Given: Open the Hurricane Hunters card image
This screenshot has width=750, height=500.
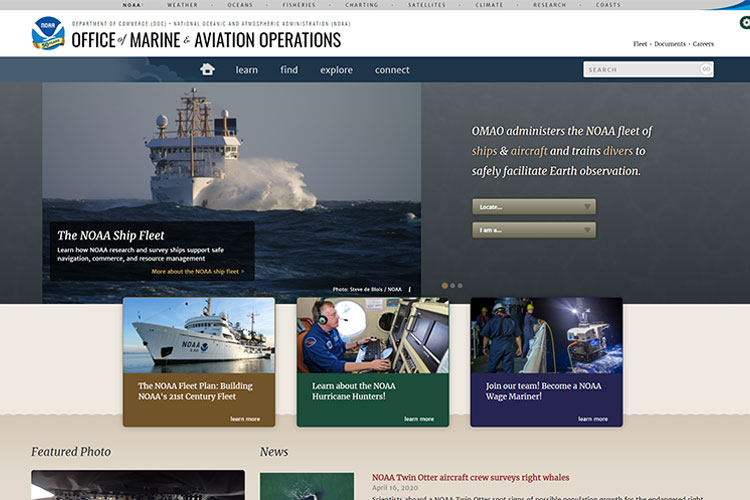Looking at the screenshot, I should 372,335.
